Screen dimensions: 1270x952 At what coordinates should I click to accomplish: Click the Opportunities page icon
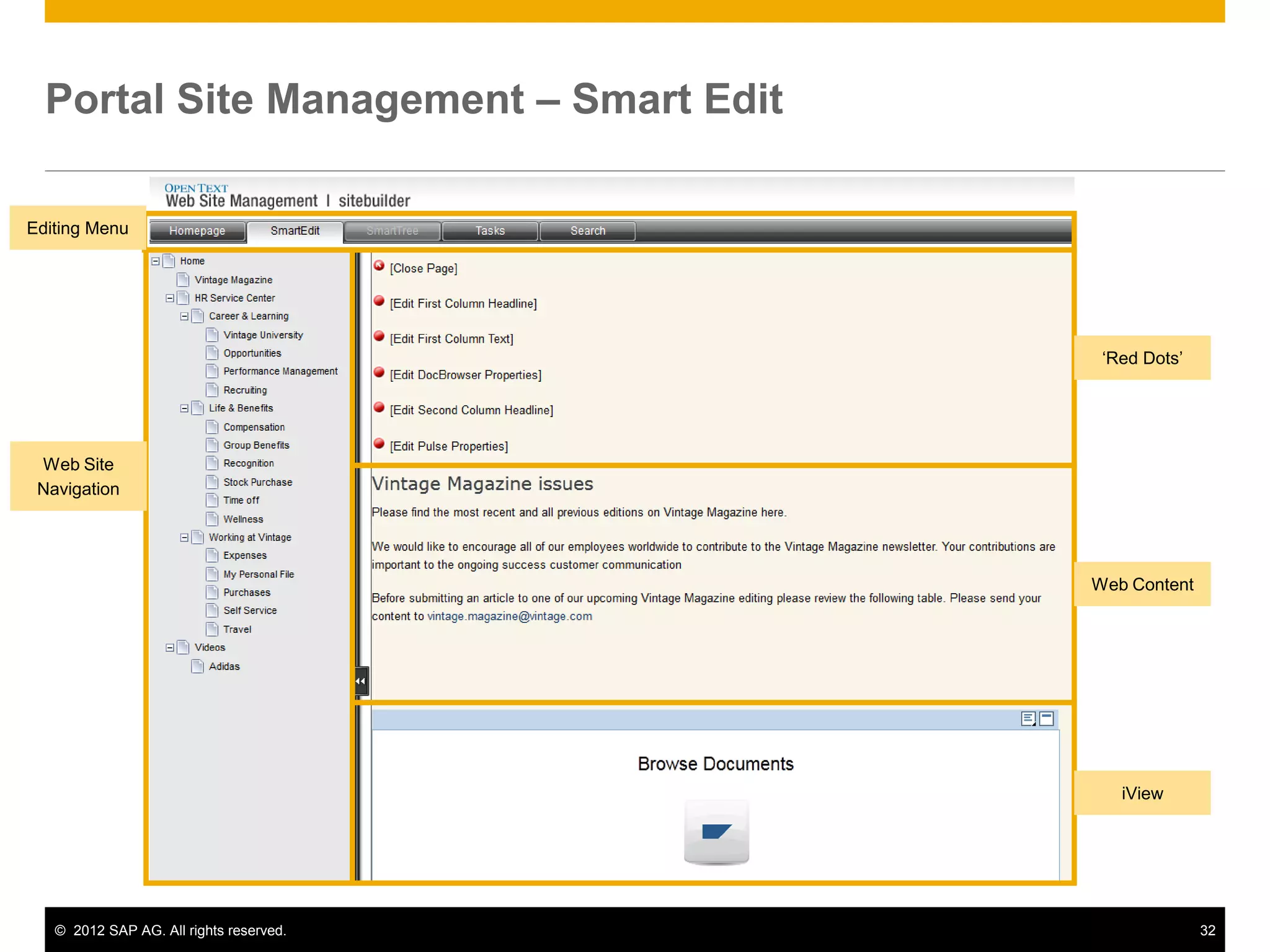[x=212, y=353]
